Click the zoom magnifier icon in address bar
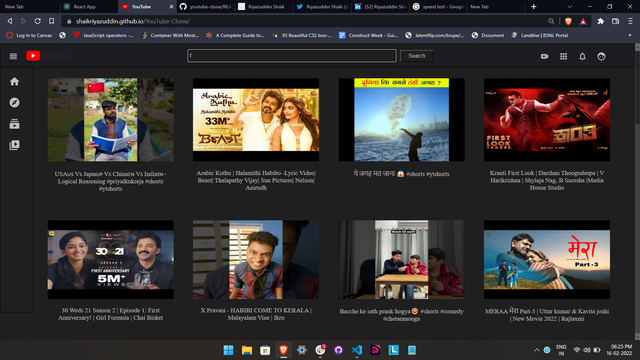Viewport: 640px width, 360px height. click(551, 21)
